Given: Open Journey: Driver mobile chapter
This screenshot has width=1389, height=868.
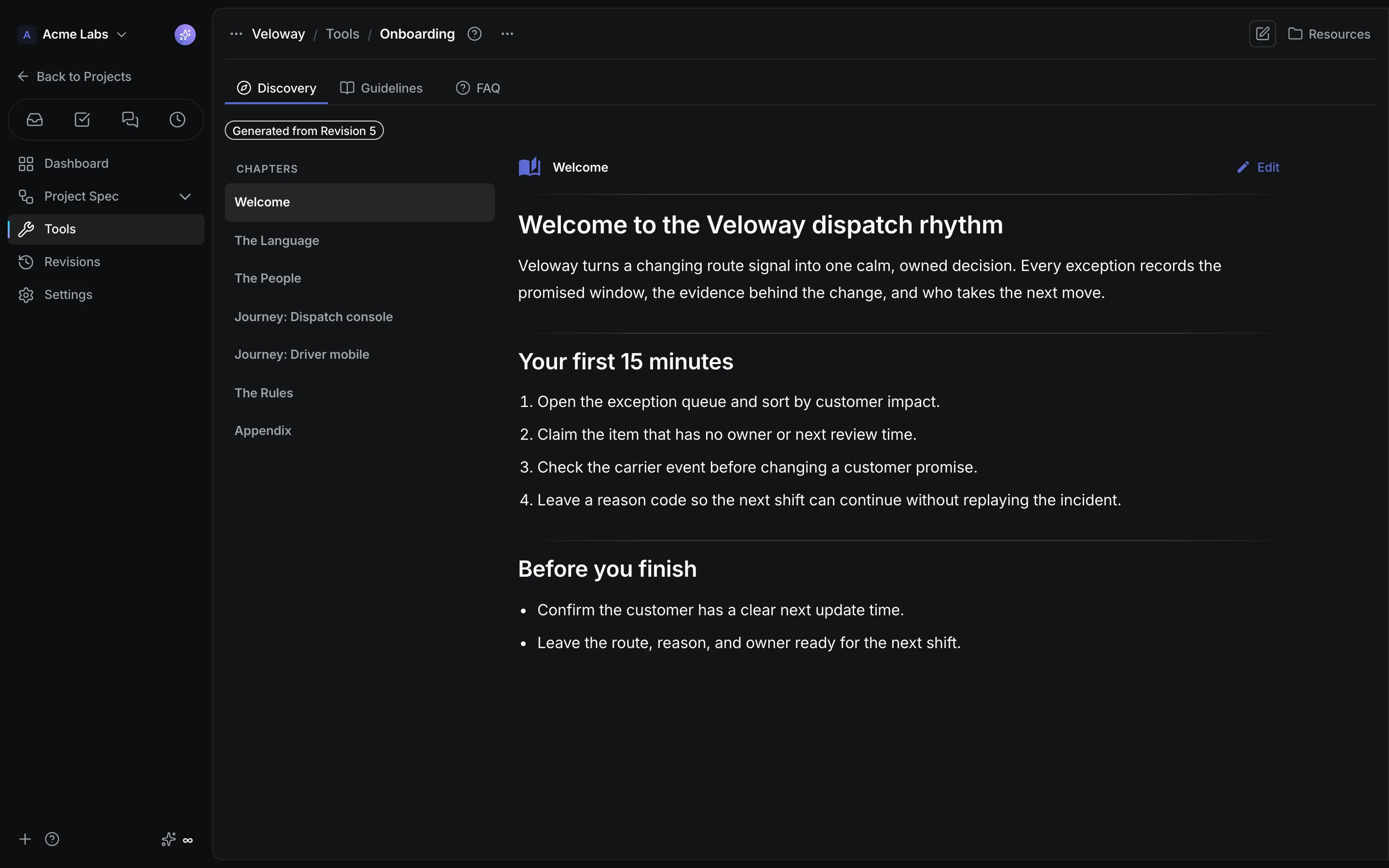Looking at the screenshot, I should coord(359,355).
